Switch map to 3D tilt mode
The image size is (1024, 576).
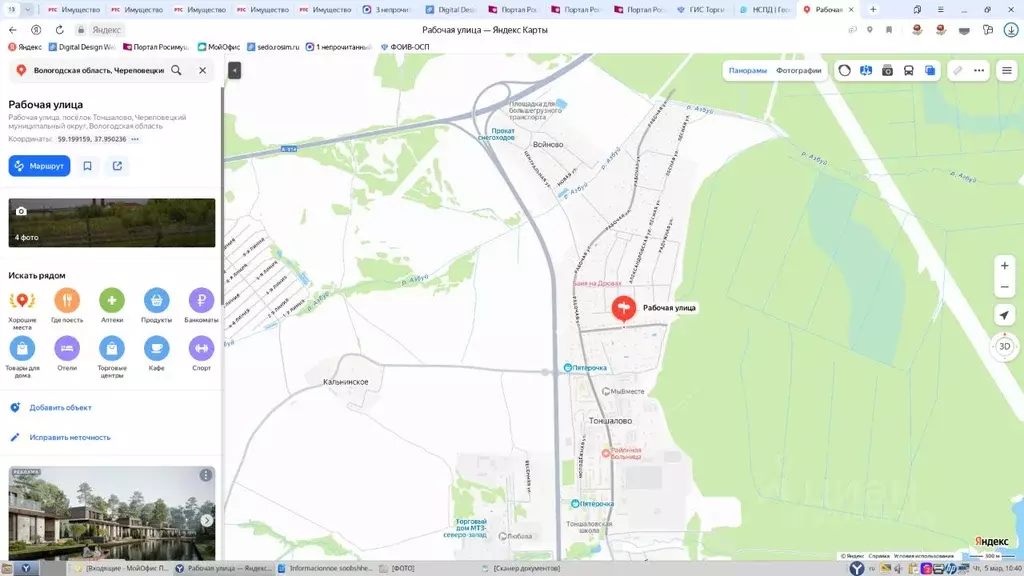(x=1004, y=346)
